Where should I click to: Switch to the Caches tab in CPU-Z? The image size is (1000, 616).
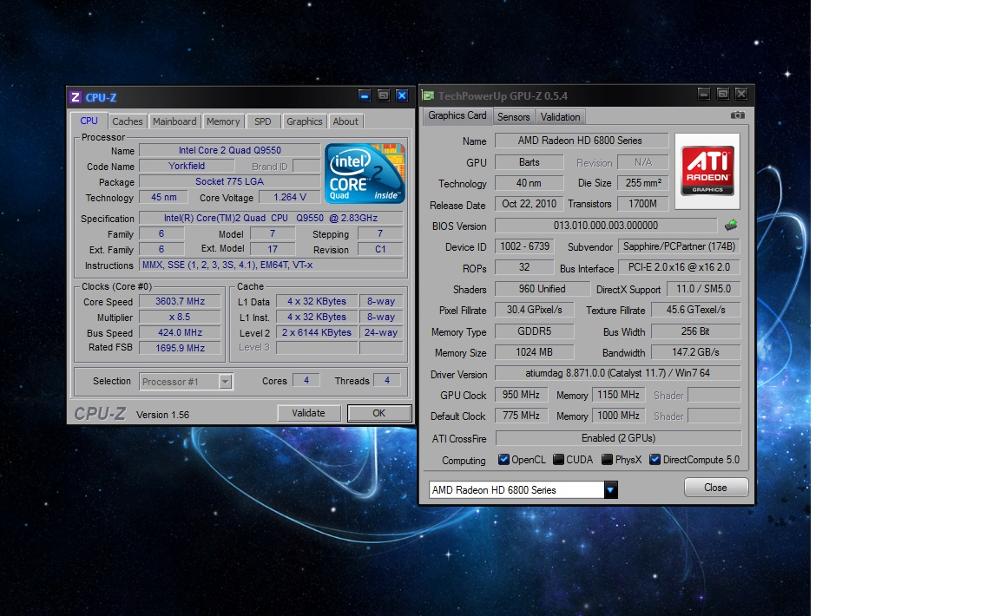128,121
